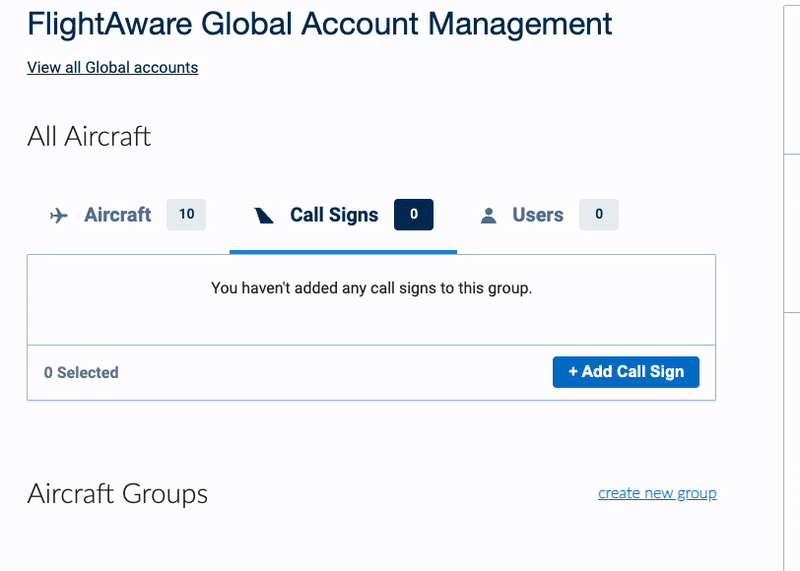
Task: Click the 0 Selected label
Action: 81,373
